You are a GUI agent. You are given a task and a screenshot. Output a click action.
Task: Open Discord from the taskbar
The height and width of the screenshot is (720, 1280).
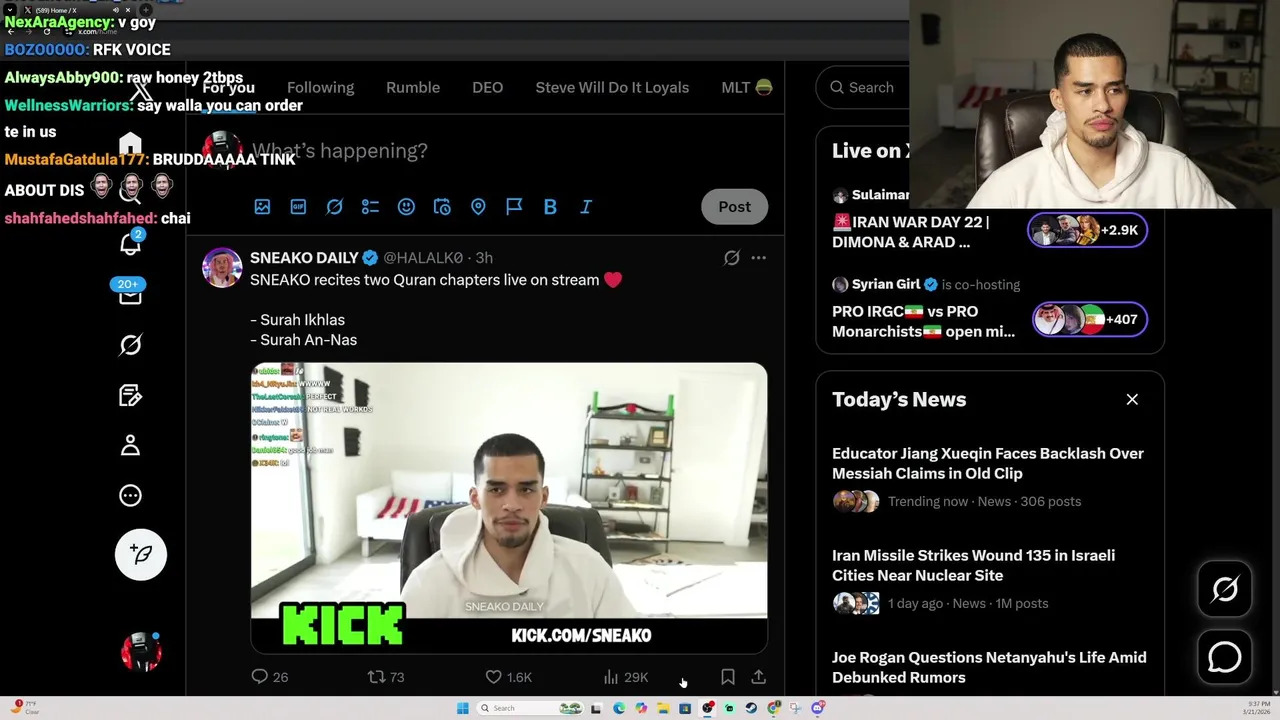(818, 708)
